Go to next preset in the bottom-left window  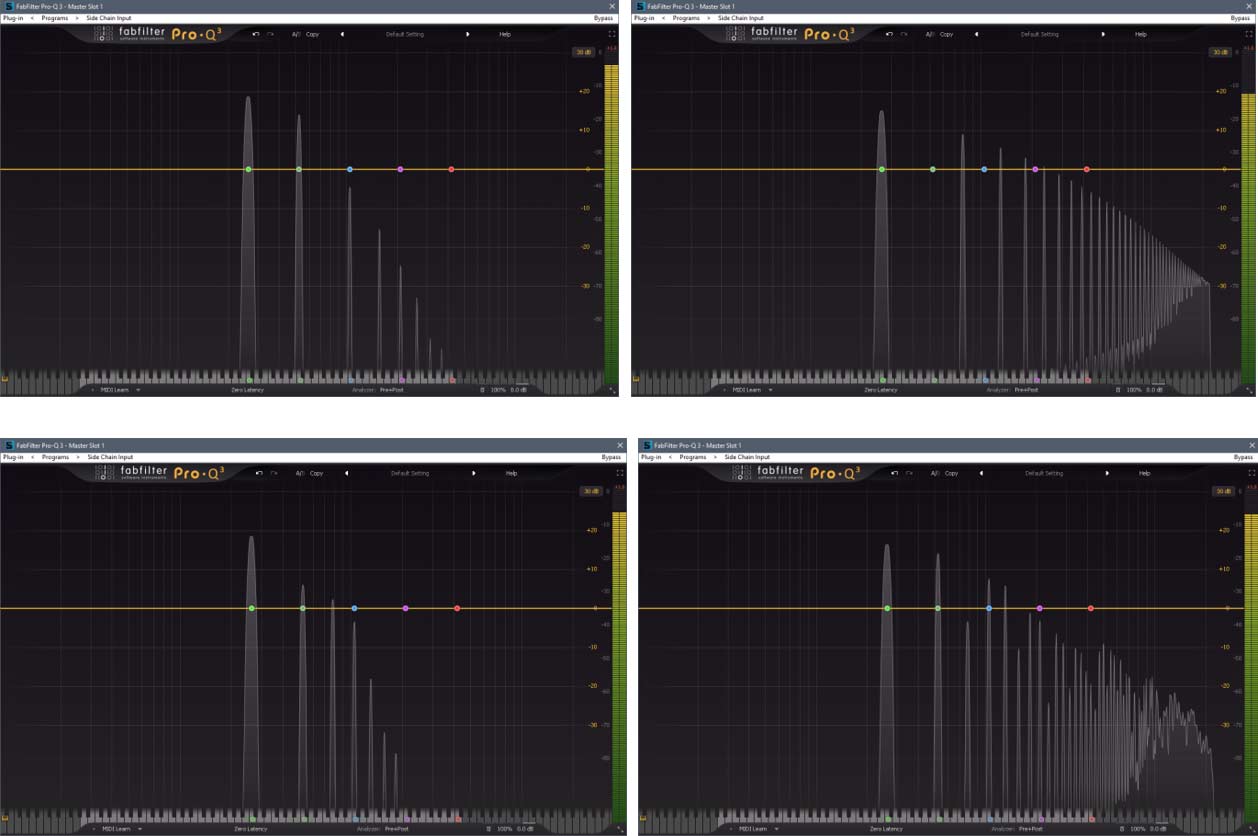tap(473, 473)
